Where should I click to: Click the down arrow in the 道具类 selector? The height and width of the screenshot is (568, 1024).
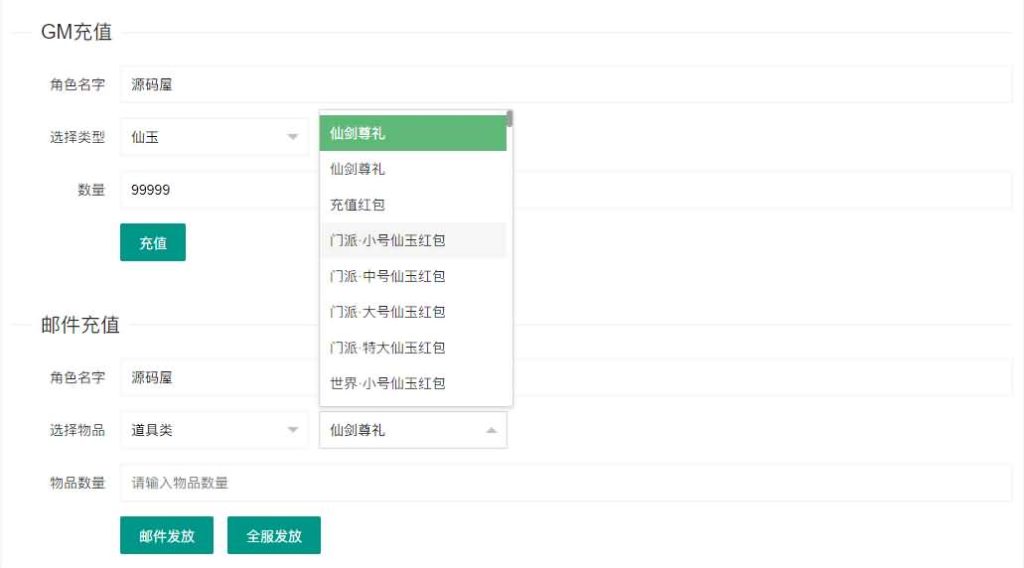click(x=292, y=430)
